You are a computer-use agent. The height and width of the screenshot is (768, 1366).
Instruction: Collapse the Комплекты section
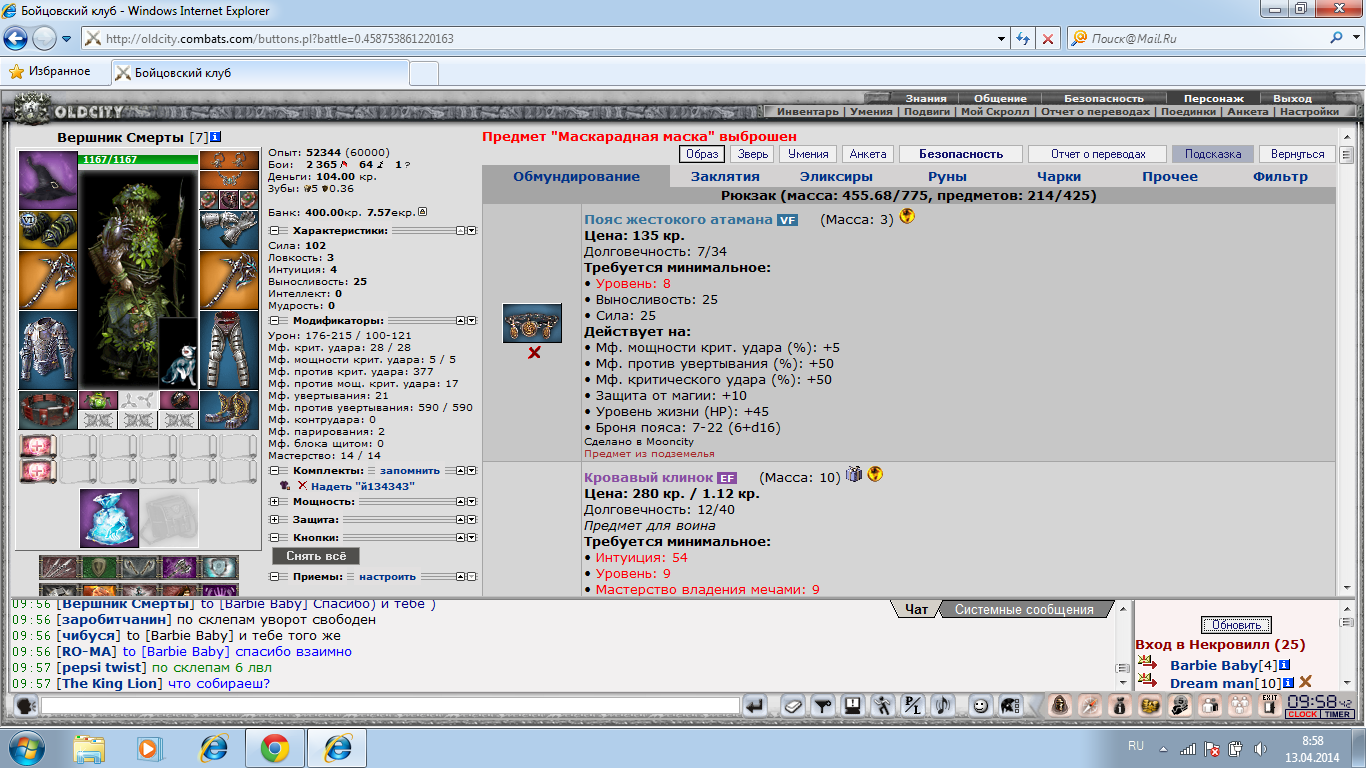coord(276,470)
